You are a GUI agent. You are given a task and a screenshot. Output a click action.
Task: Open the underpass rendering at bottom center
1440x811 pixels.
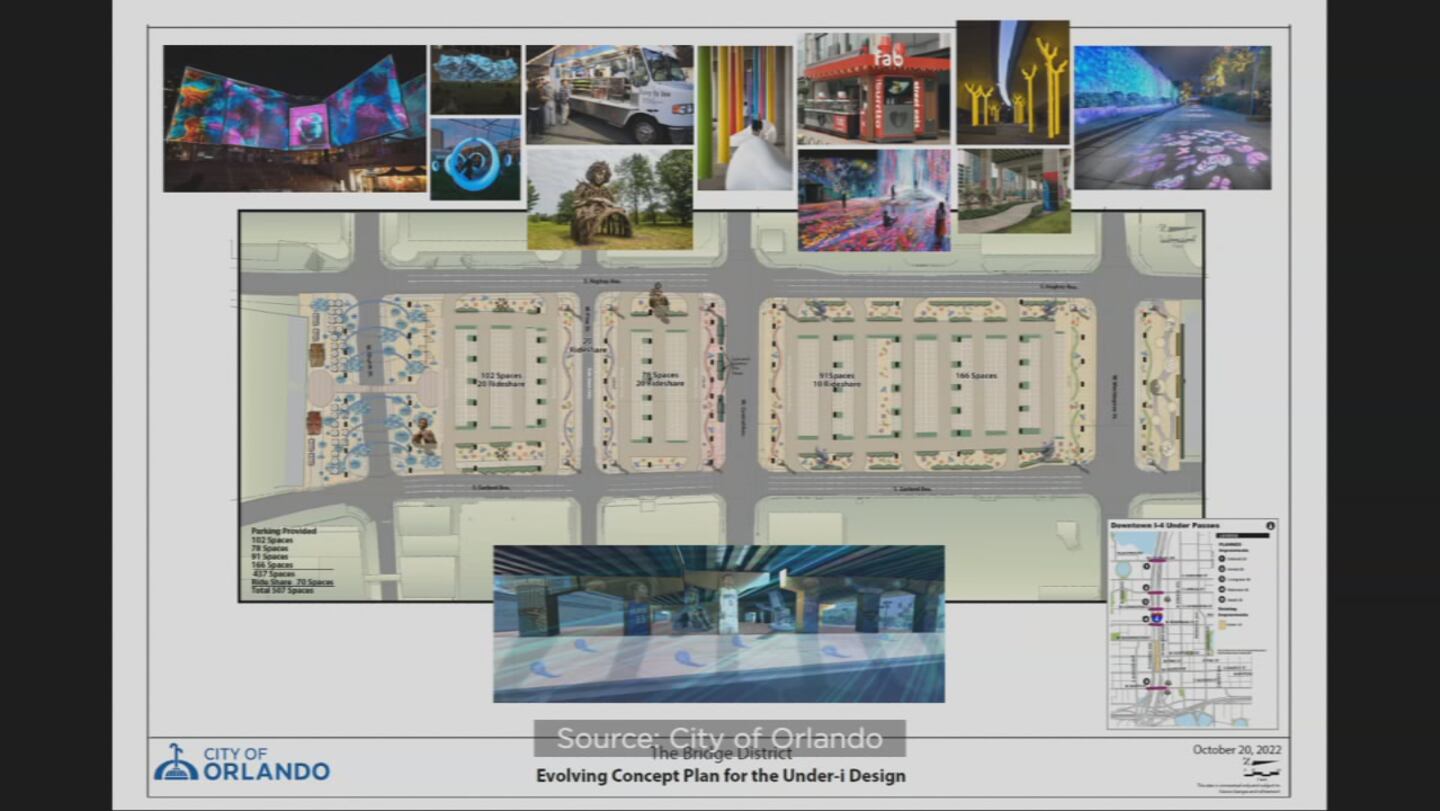pos(718,623)
